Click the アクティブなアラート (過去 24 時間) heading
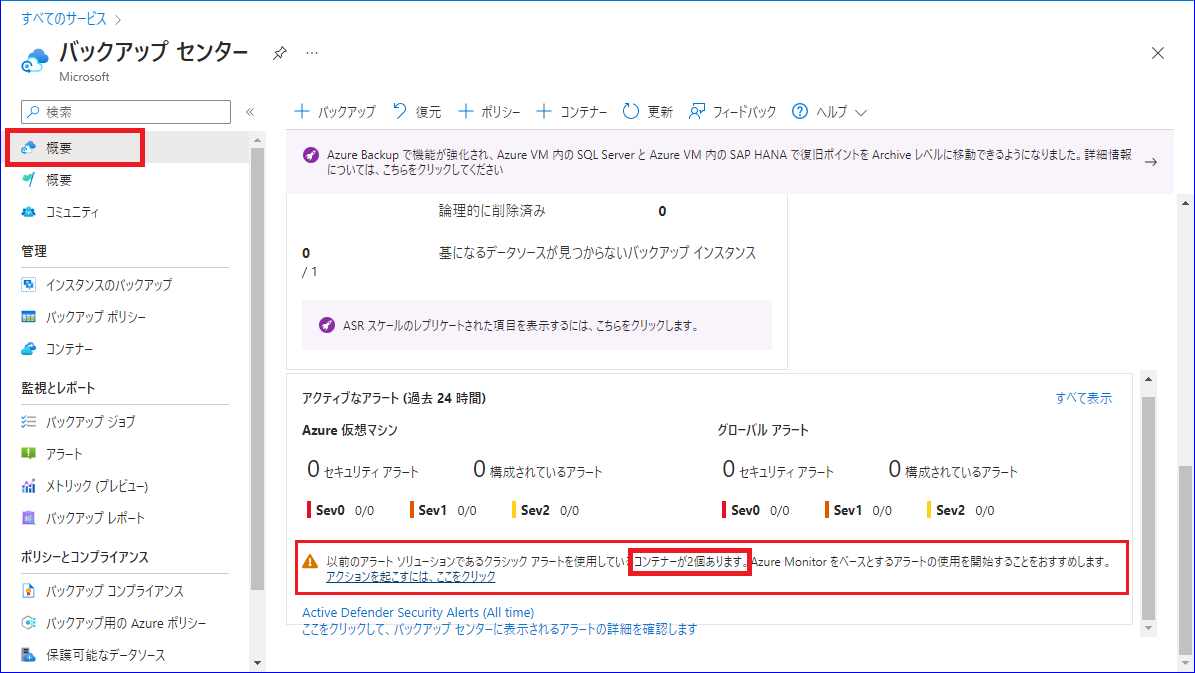Viewport: 1195px width, 673px height. point(393,398)
